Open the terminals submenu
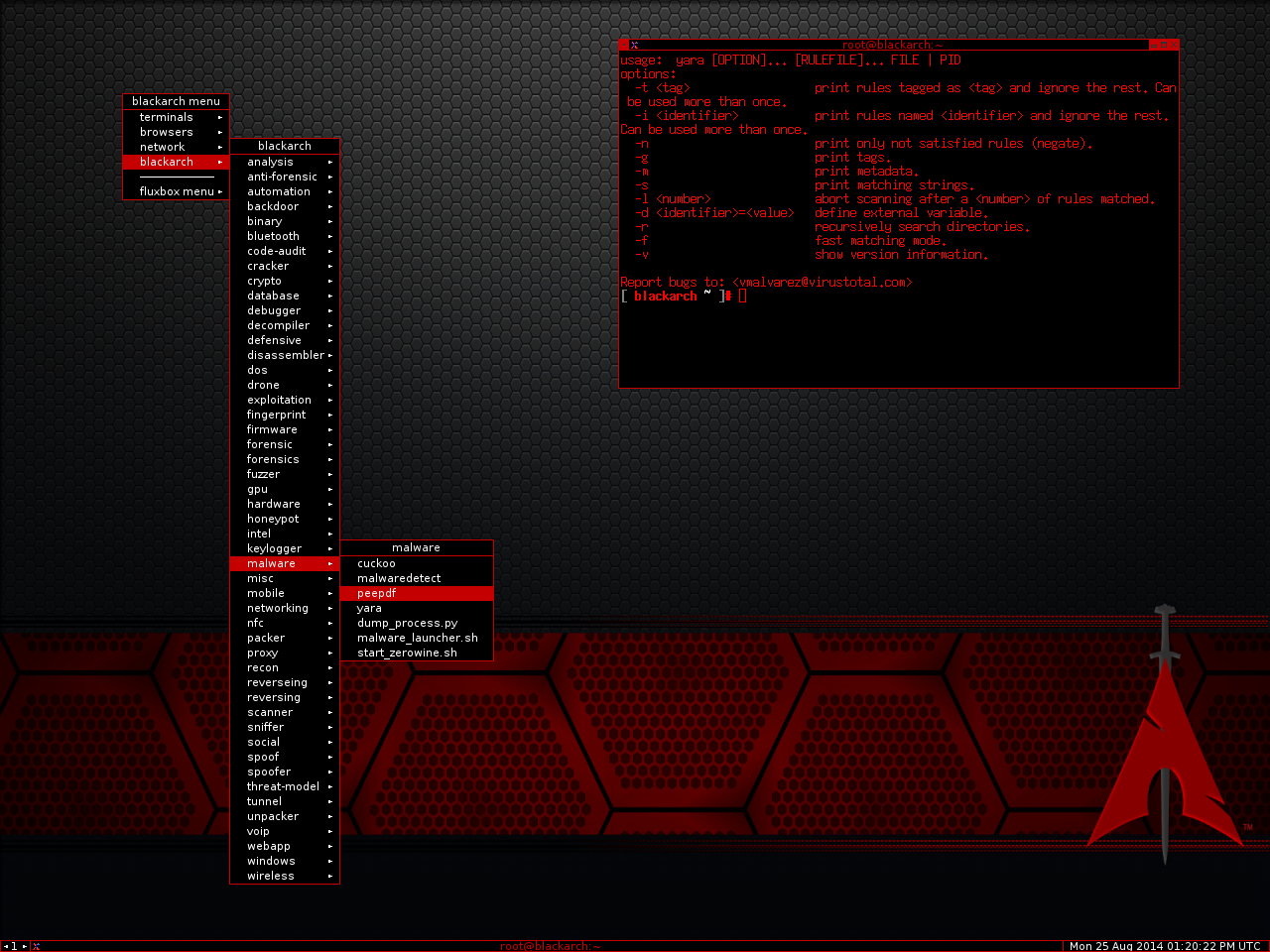The image size is (1270, 952). pos(176,117)
